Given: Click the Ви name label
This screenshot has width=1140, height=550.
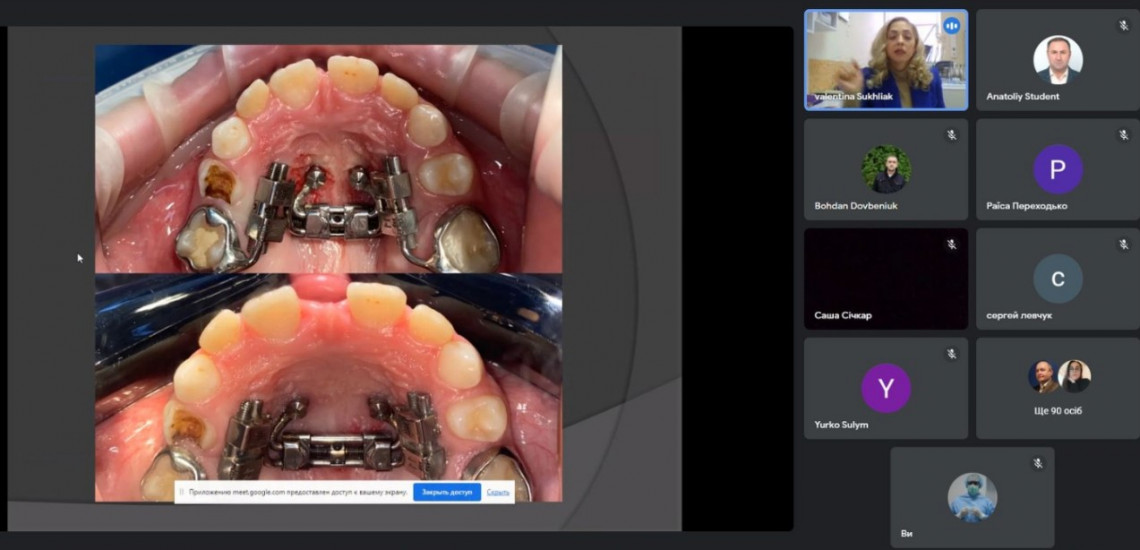Looking at the screenshot, I should click(x=906, y=534).
